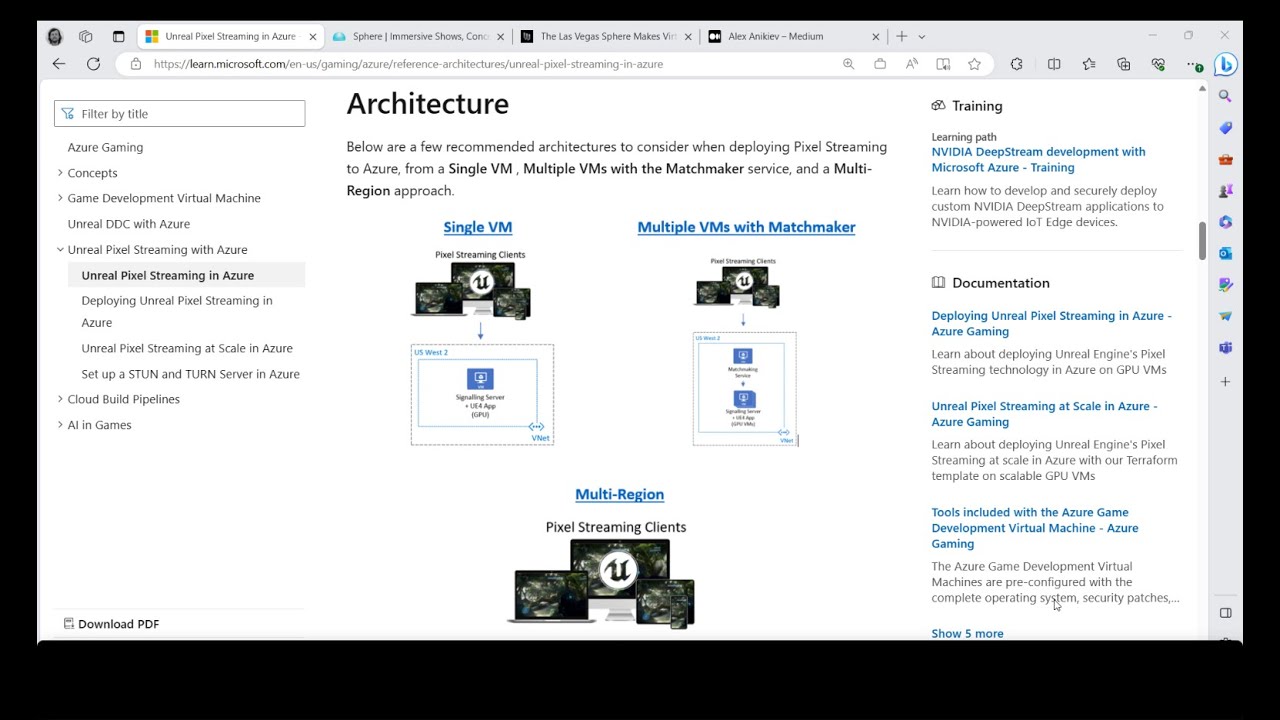Click the address bar URL

pos(408,64)
